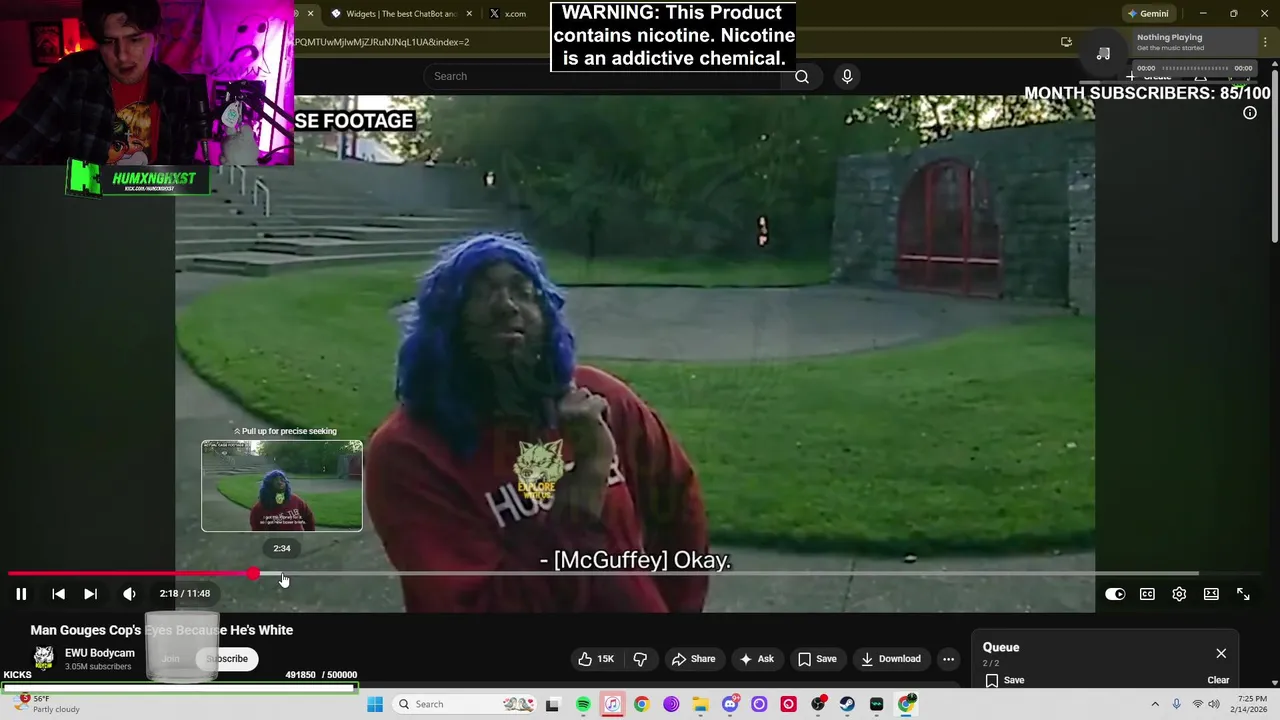
Task: Open EWU Bodycam channel avatar
Action: point(44,658)
